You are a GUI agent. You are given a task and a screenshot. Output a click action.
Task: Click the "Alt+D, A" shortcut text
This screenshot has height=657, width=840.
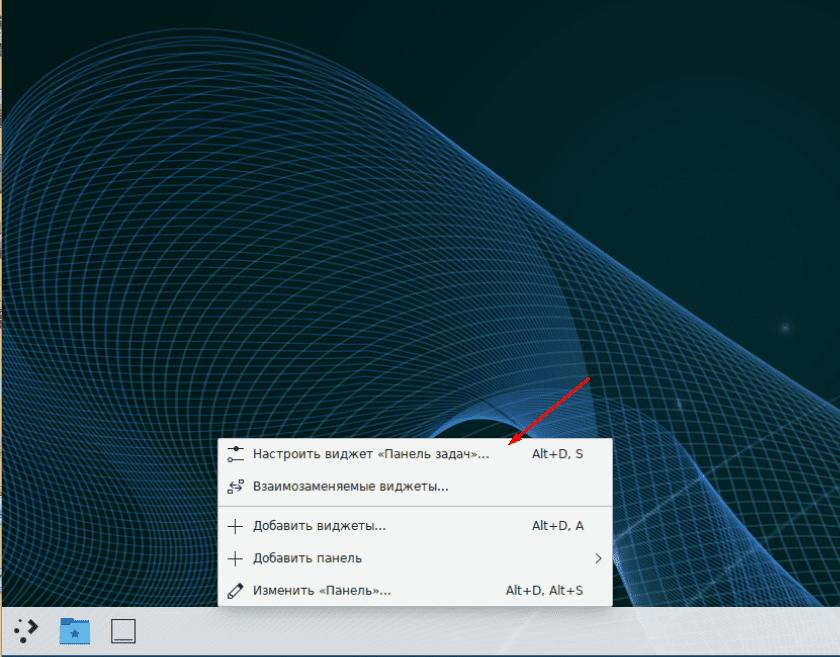click(557, 526)
